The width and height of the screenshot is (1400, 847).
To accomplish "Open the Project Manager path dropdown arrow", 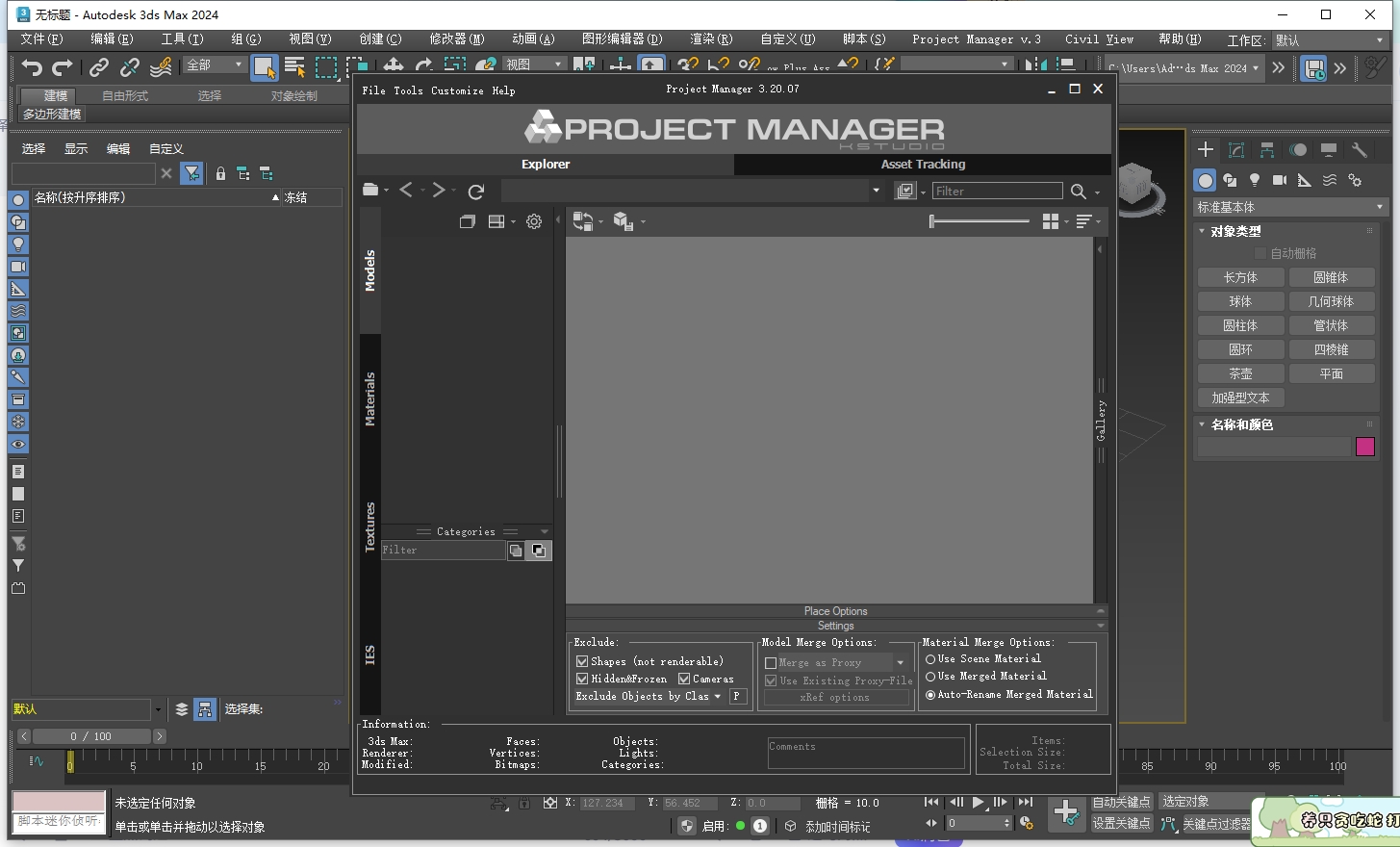I will (876, 191).
